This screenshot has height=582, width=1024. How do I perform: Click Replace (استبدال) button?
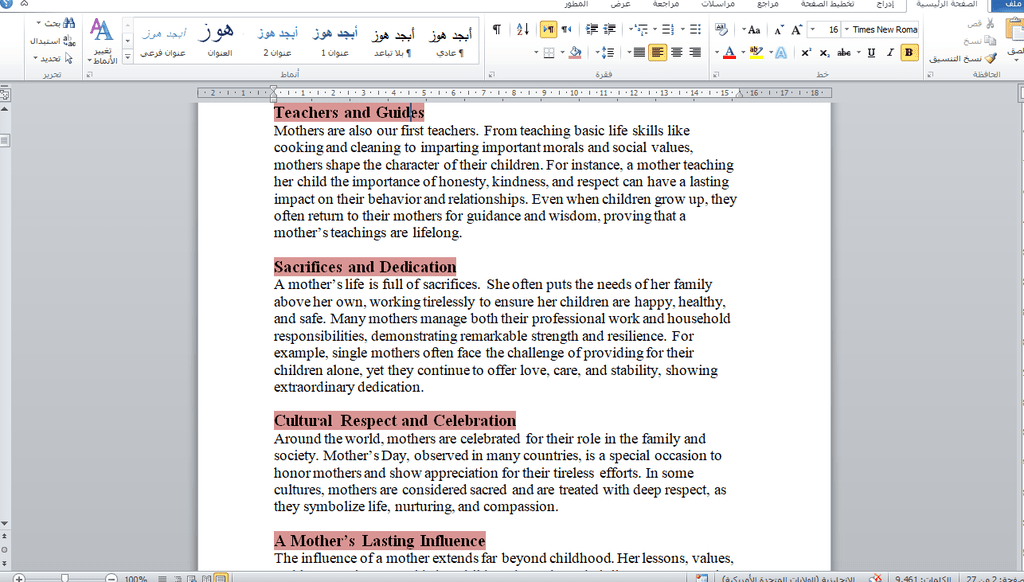coord(53,41)
